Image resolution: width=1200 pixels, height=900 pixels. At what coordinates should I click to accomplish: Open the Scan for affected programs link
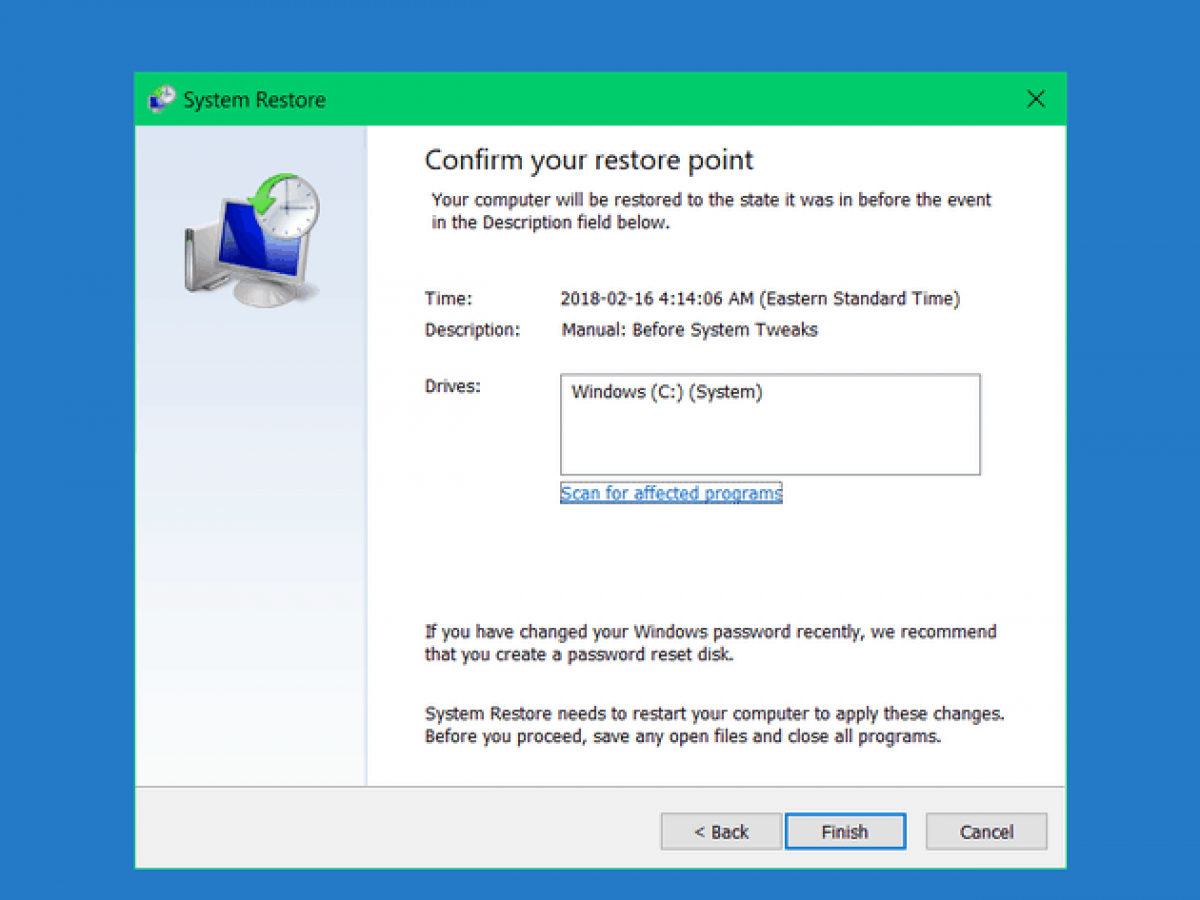click(671, 493)
